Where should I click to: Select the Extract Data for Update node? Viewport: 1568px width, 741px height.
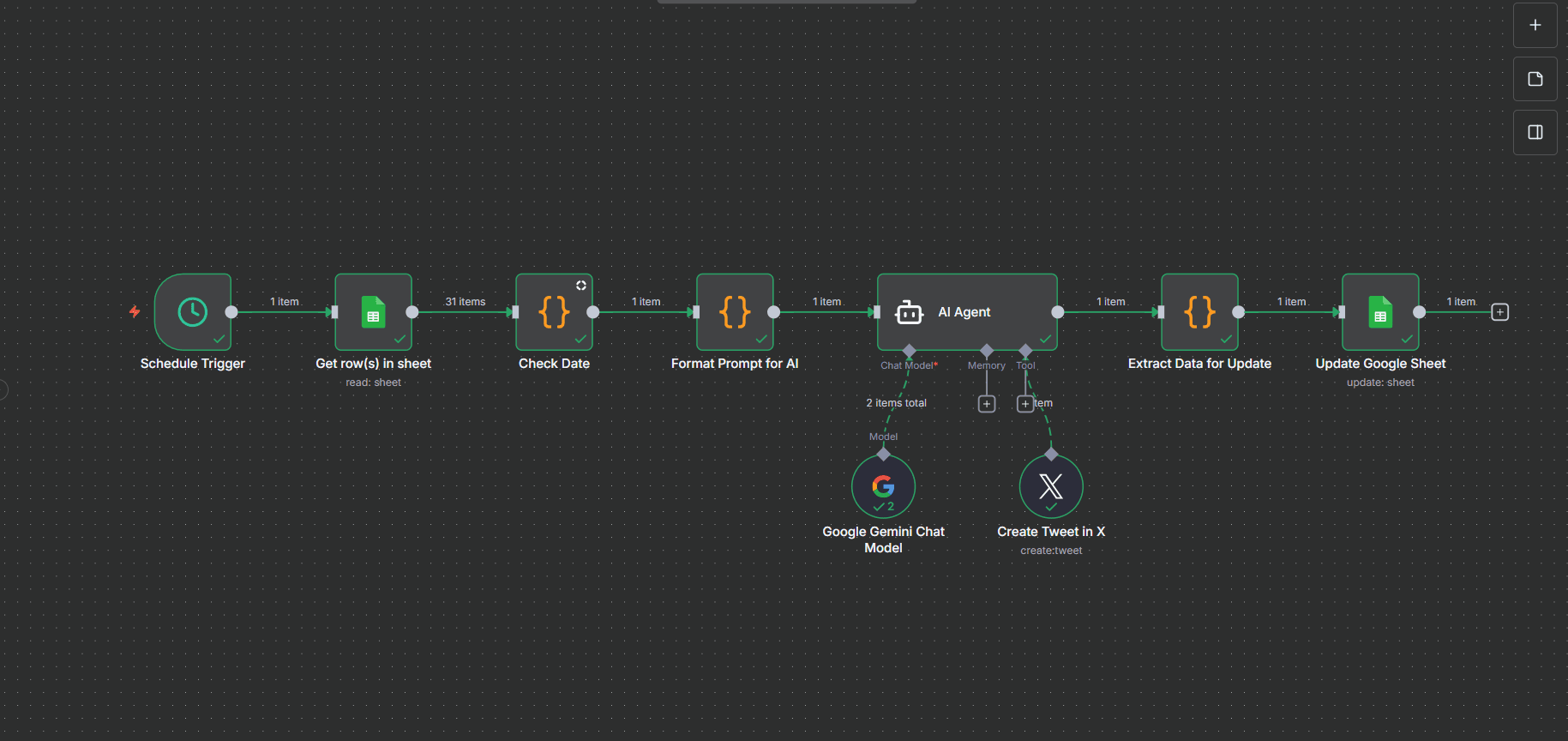[1199, 312]
